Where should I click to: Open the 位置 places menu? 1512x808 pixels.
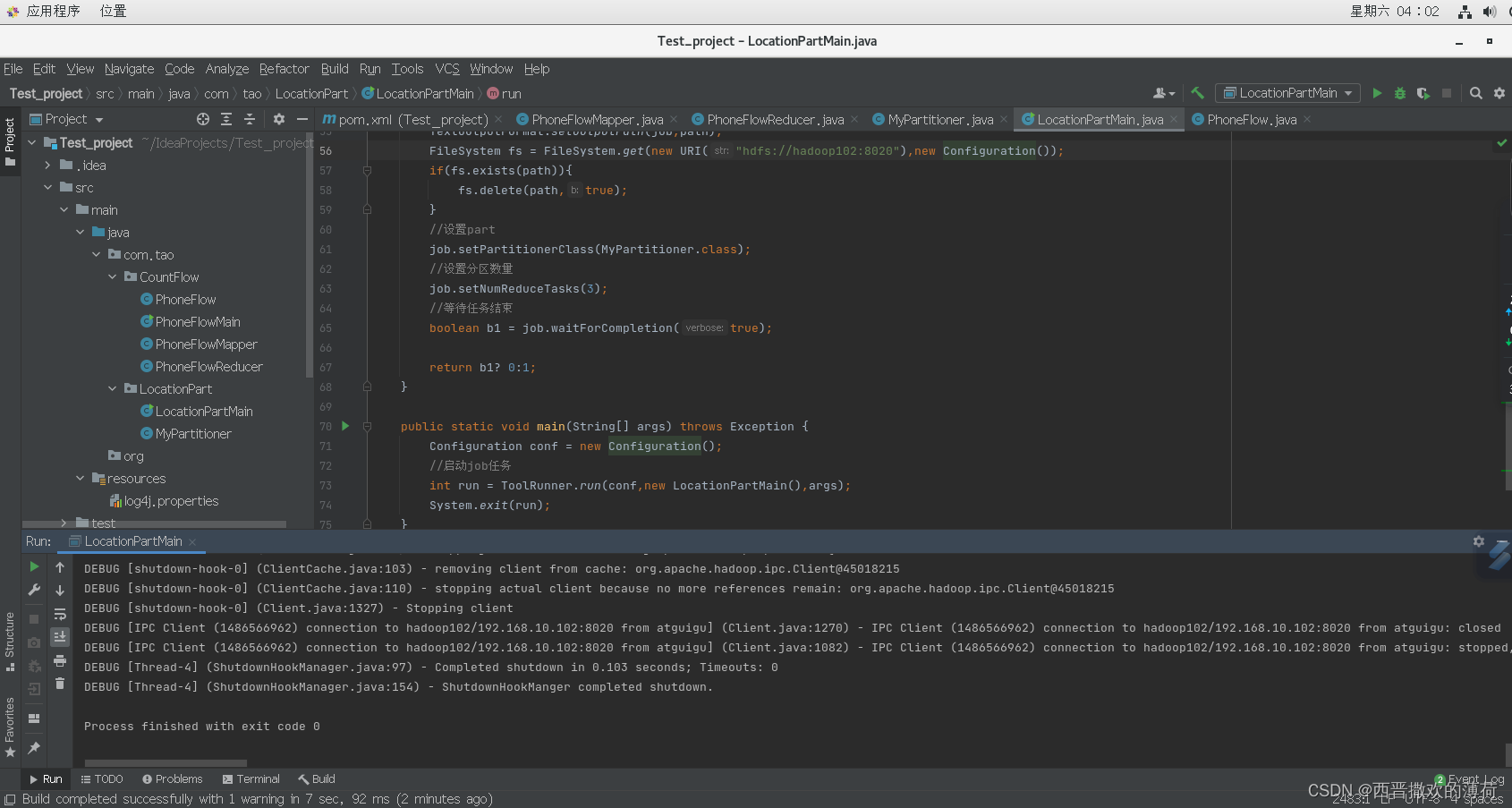pyautogui.click(x=113, y=12)
